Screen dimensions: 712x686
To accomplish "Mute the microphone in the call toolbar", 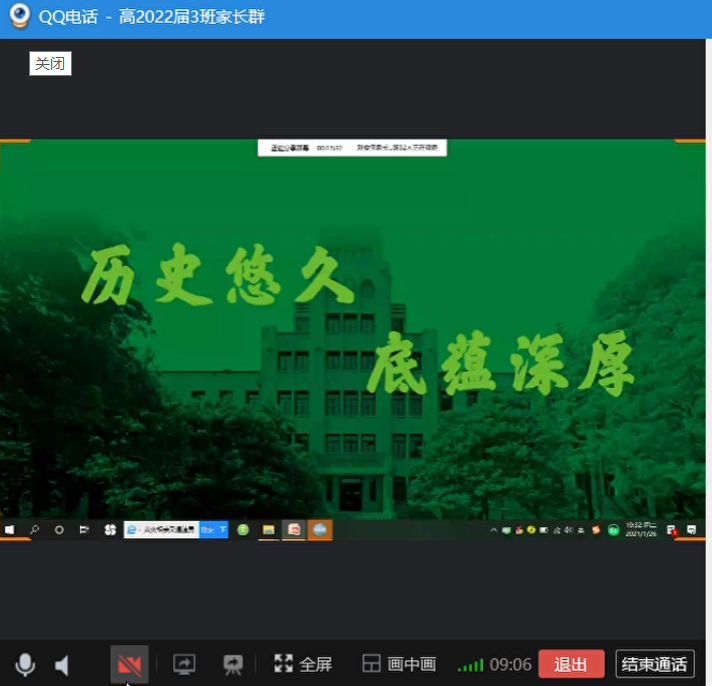I will pos(25,665).
